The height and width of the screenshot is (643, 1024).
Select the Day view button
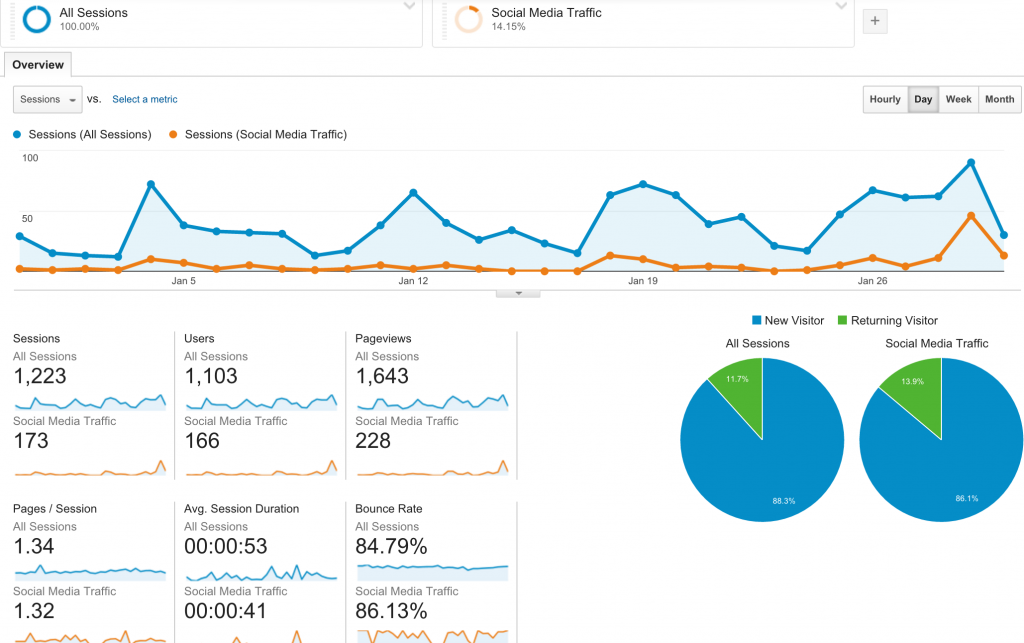pos(923,99)
